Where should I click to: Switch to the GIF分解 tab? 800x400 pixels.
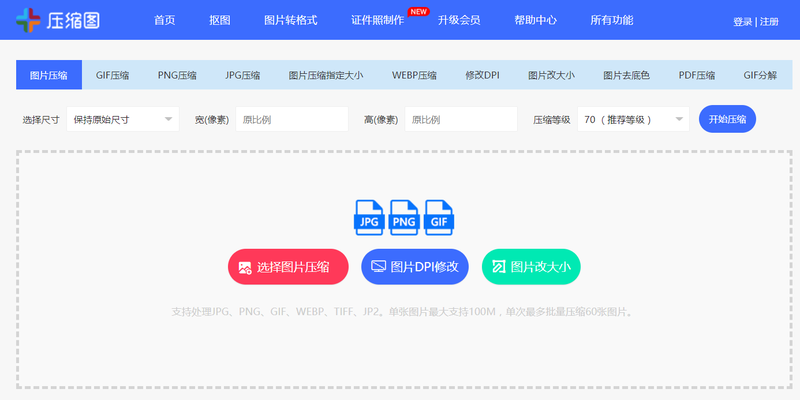click(760, 75)
